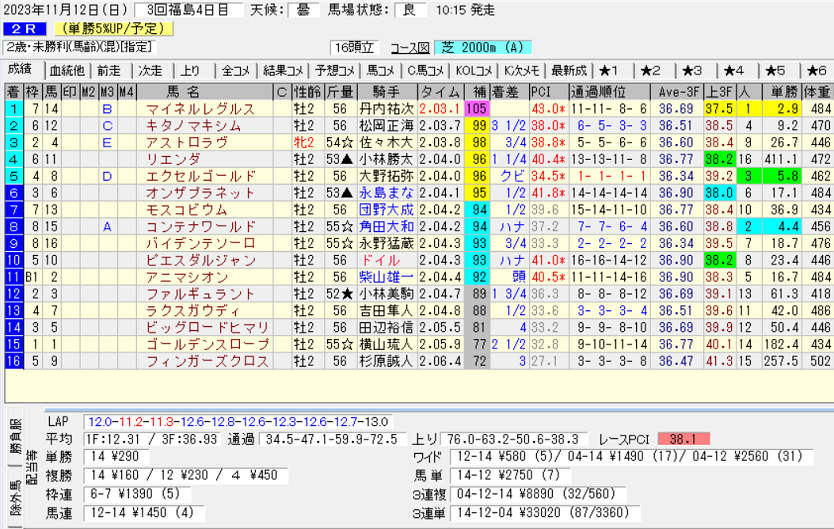
Task: Open the 最新成 tab
Action: (568, 70)
